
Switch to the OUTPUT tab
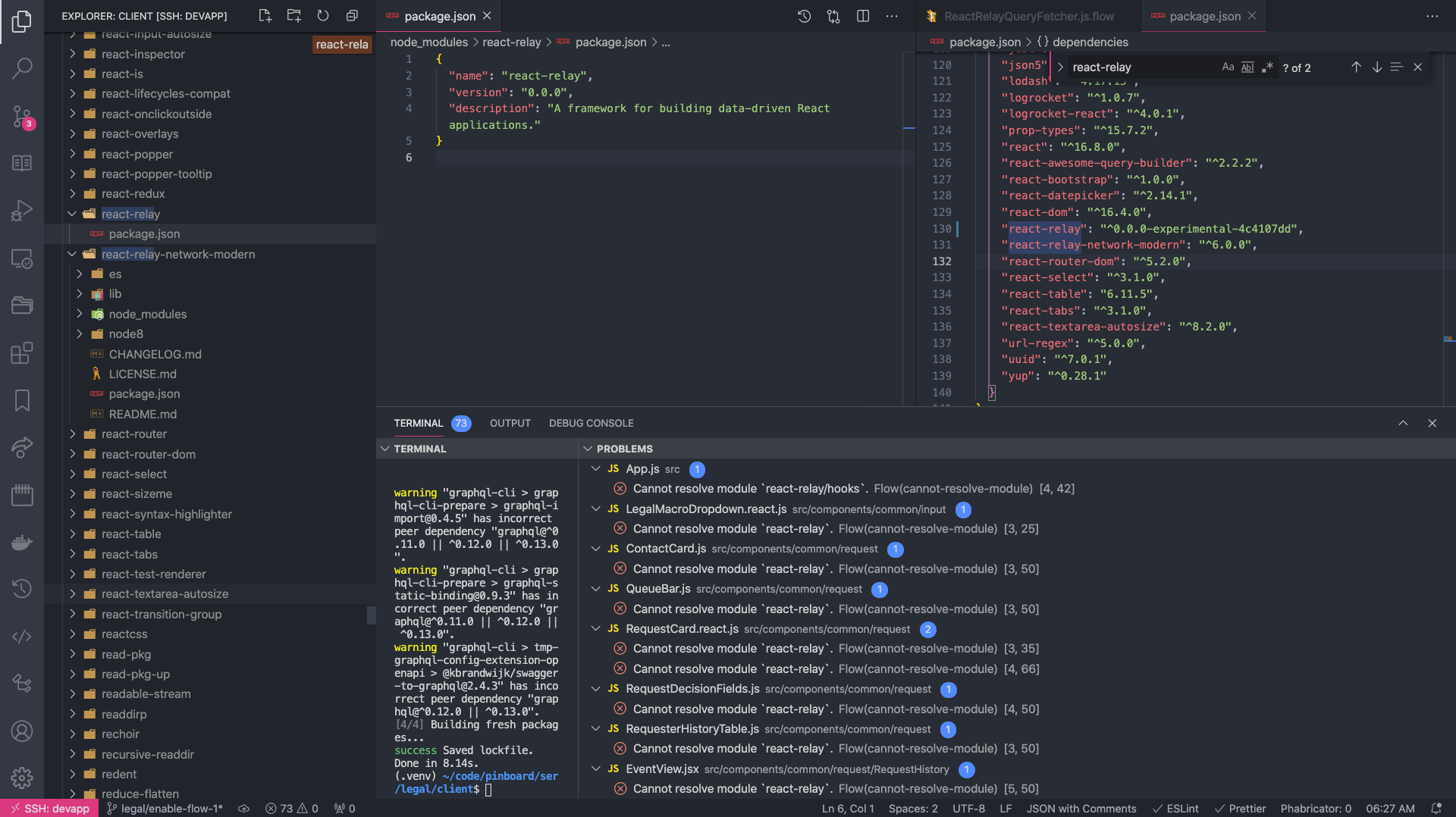tap(510, 423)
